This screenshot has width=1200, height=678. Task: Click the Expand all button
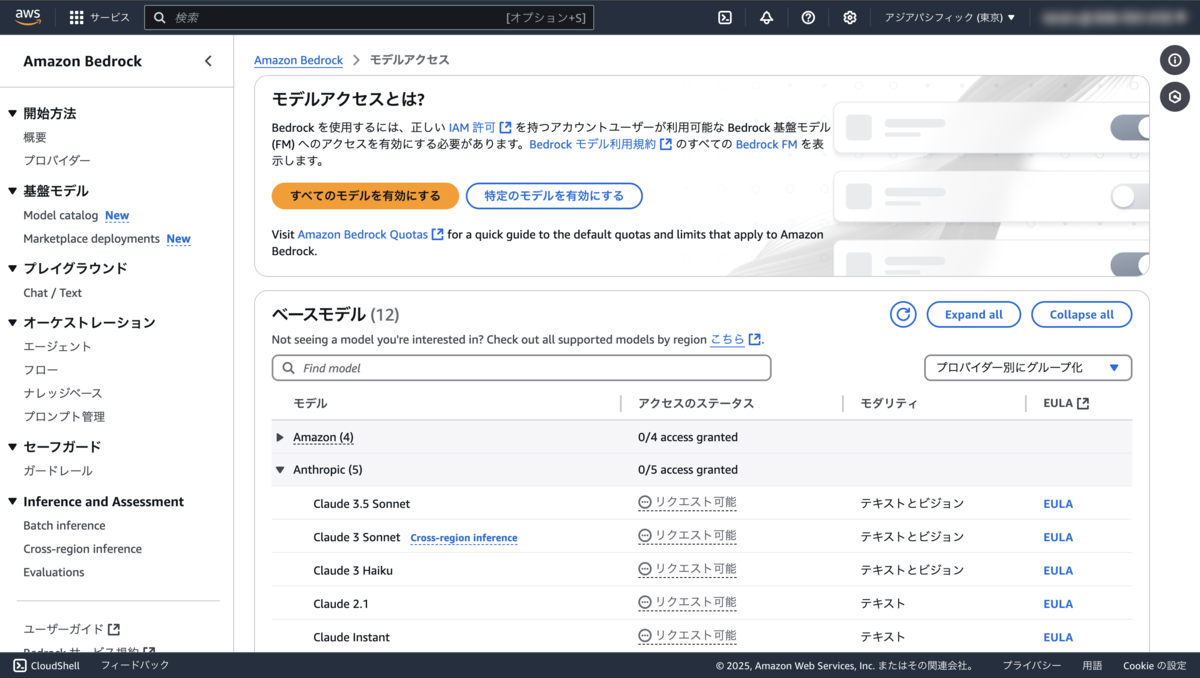973,314
